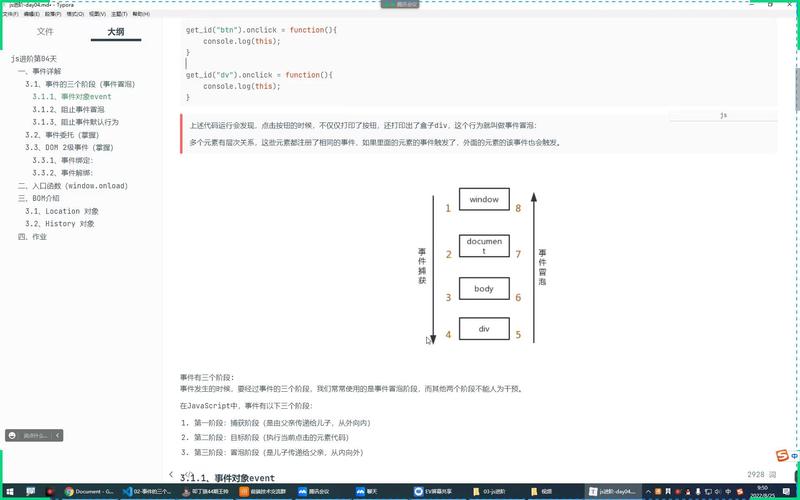Click the vertical scrollbar on right edge
800x500 pixels.
796,89
